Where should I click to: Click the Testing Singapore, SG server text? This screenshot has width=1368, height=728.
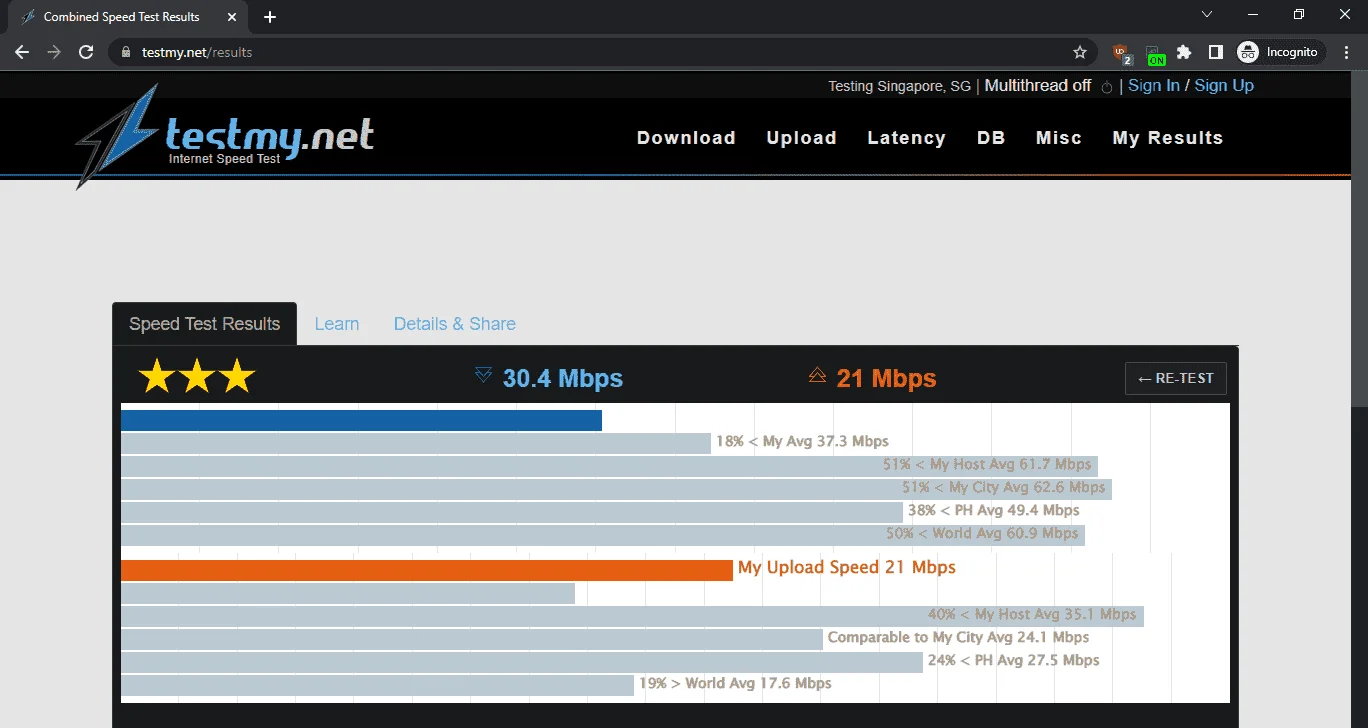tap(899, 86)
